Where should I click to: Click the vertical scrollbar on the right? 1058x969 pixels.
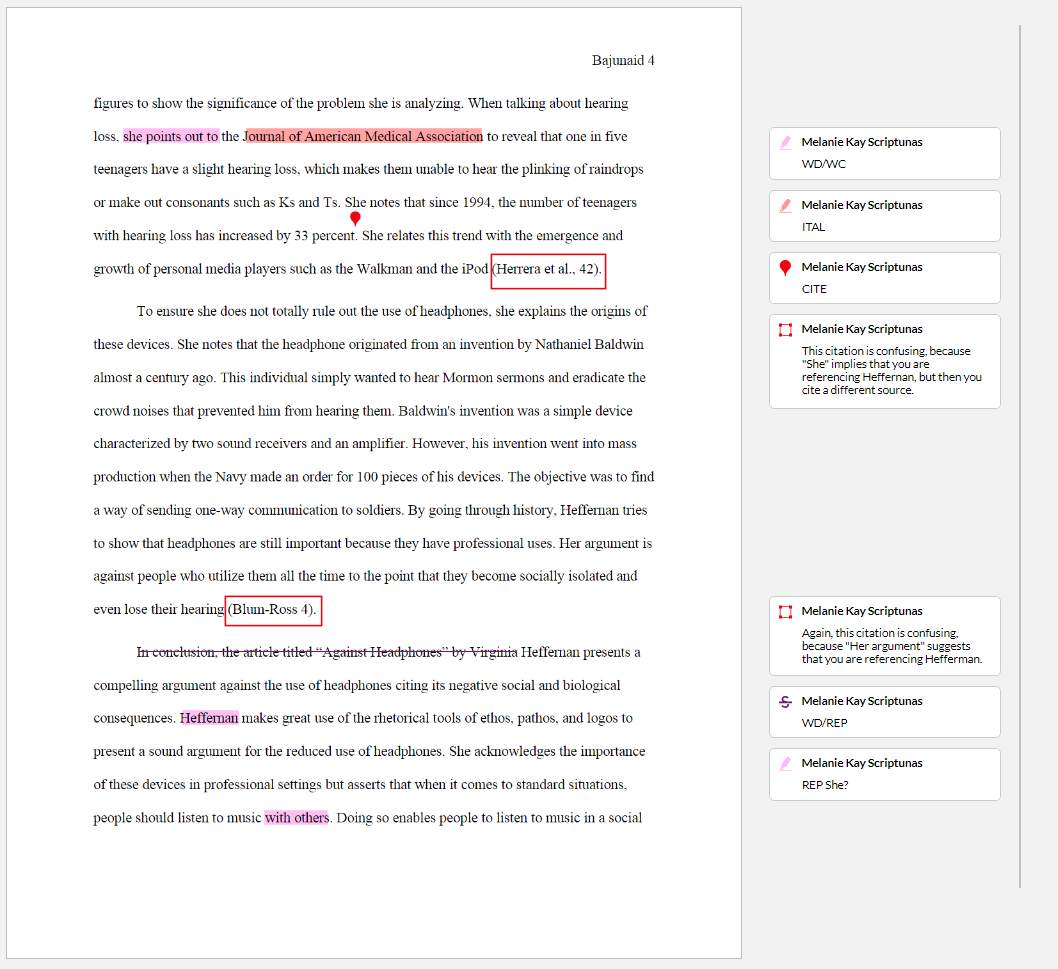coord(1020,456)
